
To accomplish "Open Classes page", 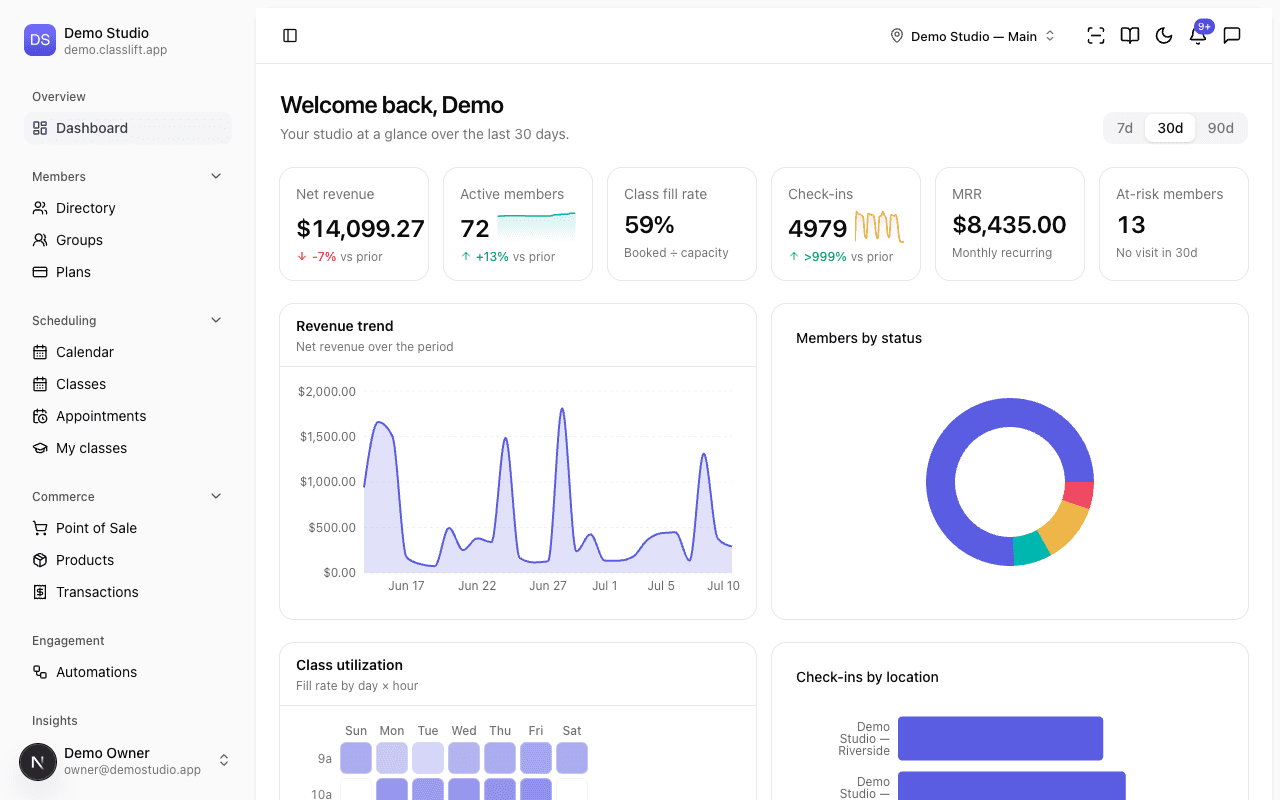I will point(128,384).
